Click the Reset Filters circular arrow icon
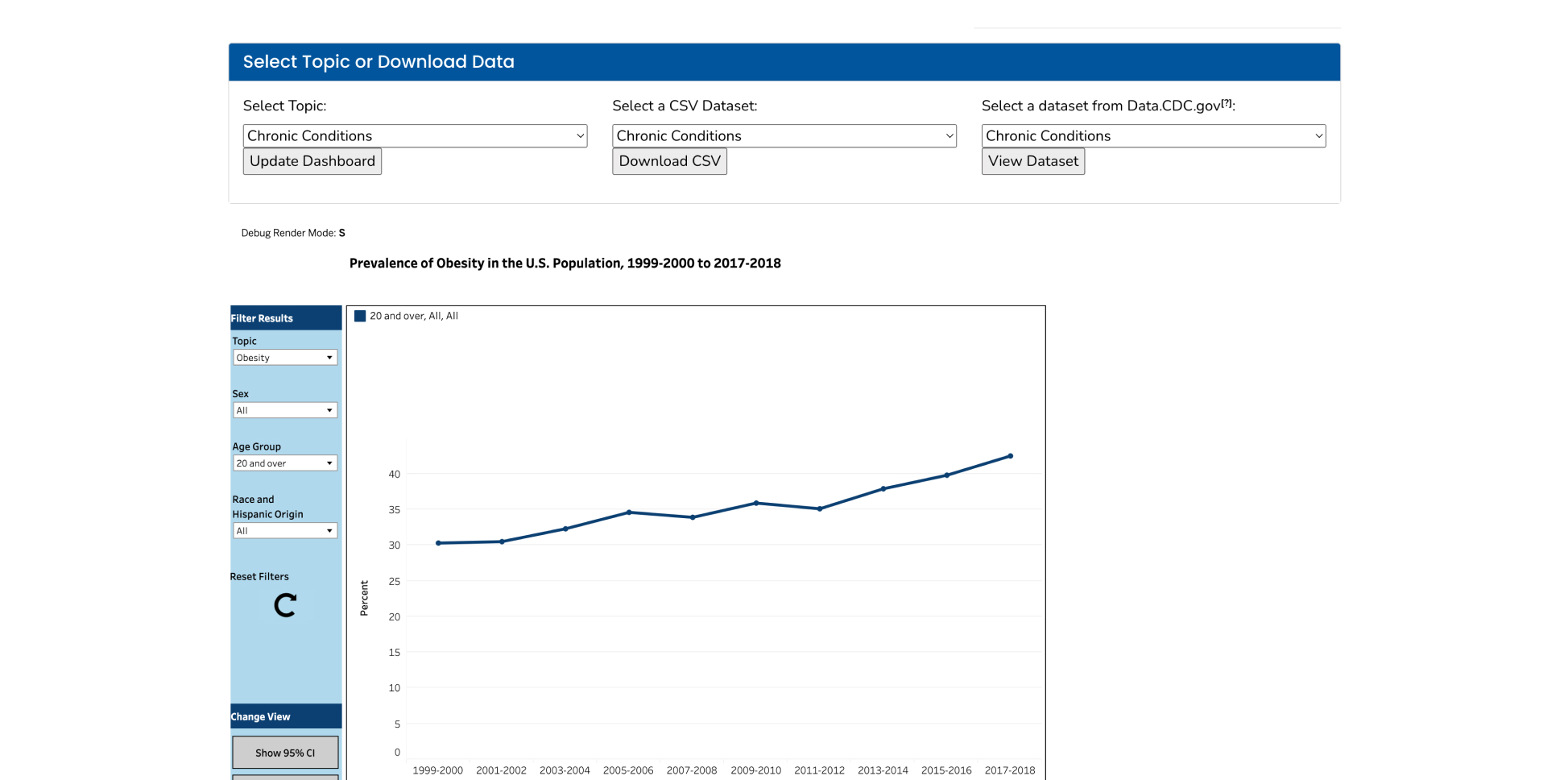 pyautogui.click(x=285, y=605)
